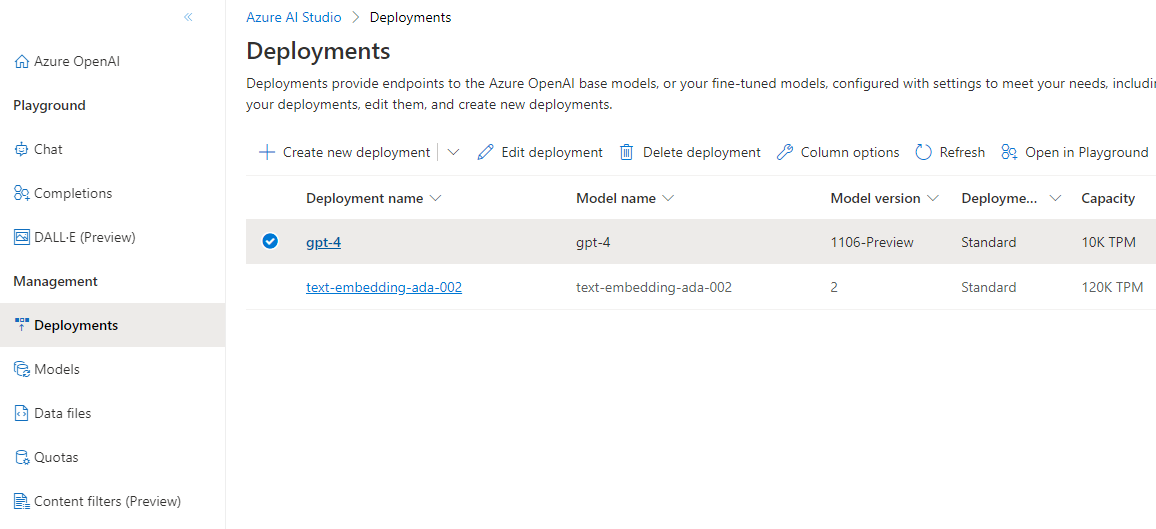Click Standard in the gpt-4 row

tap(989, 242)
